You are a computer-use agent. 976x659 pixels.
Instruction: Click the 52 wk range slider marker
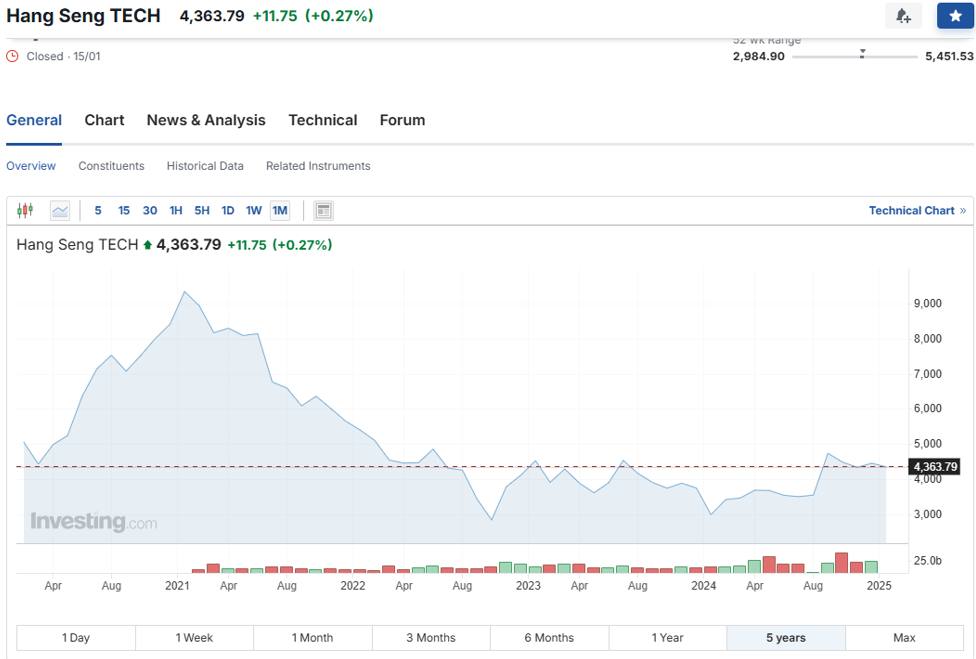862,54
